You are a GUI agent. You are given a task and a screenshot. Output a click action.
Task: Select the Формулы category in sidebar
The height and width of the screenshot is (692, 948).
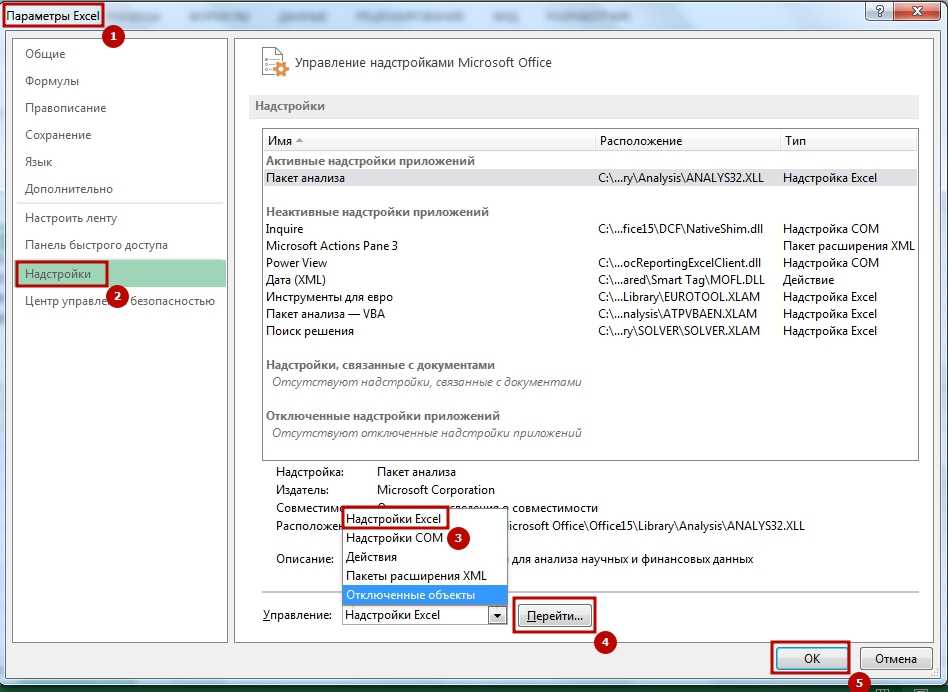52,81
